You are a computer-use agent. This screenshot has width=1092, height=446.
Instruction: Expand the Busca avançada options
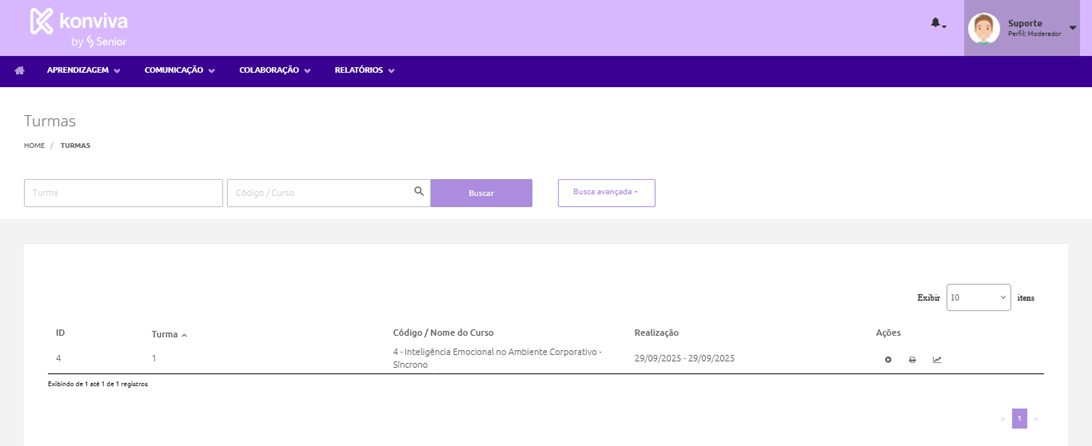point(606,192)
